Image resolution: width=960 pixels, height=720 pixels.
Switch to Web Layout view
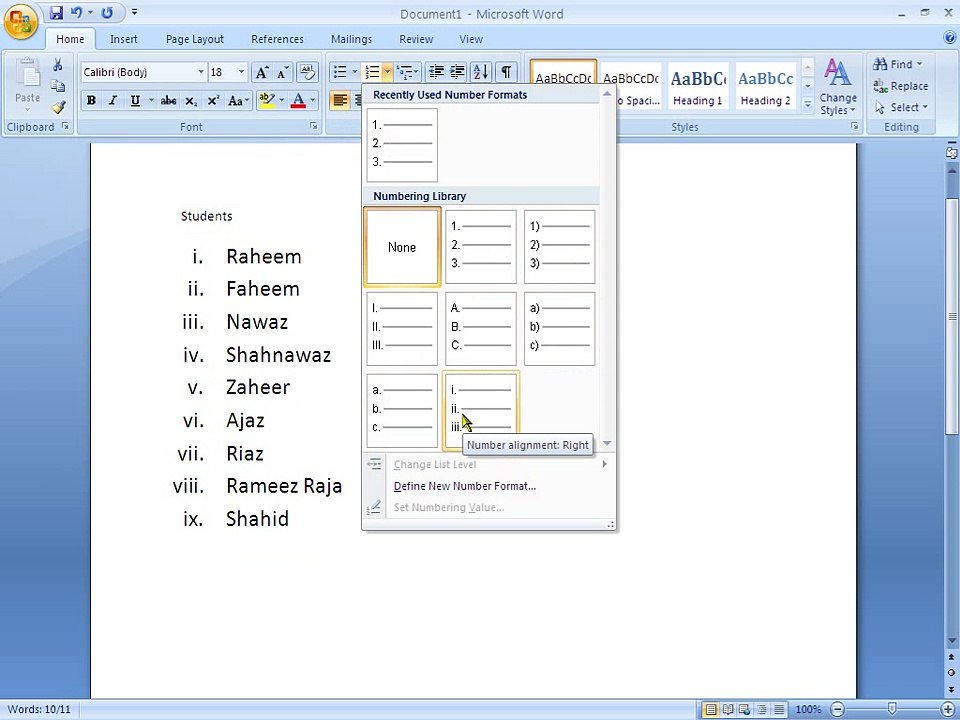pos(744,710)
